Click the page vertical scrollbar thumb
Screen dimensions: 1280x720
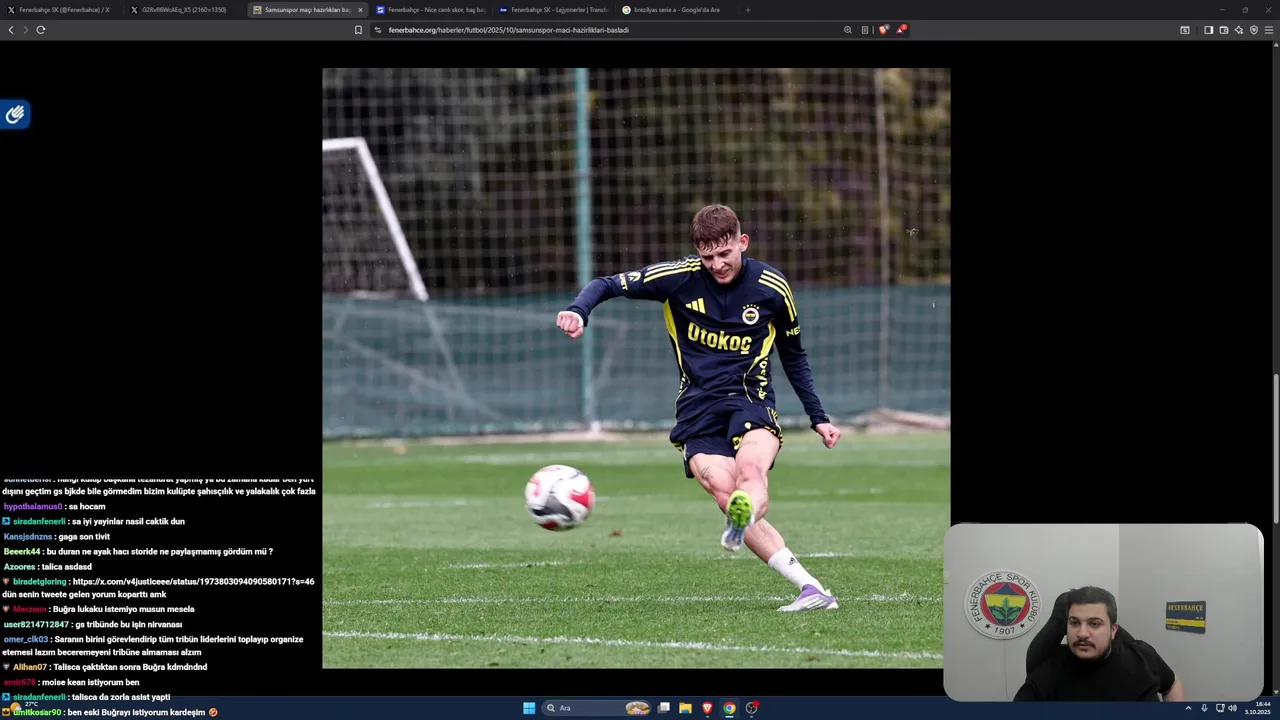point(1275,448)
